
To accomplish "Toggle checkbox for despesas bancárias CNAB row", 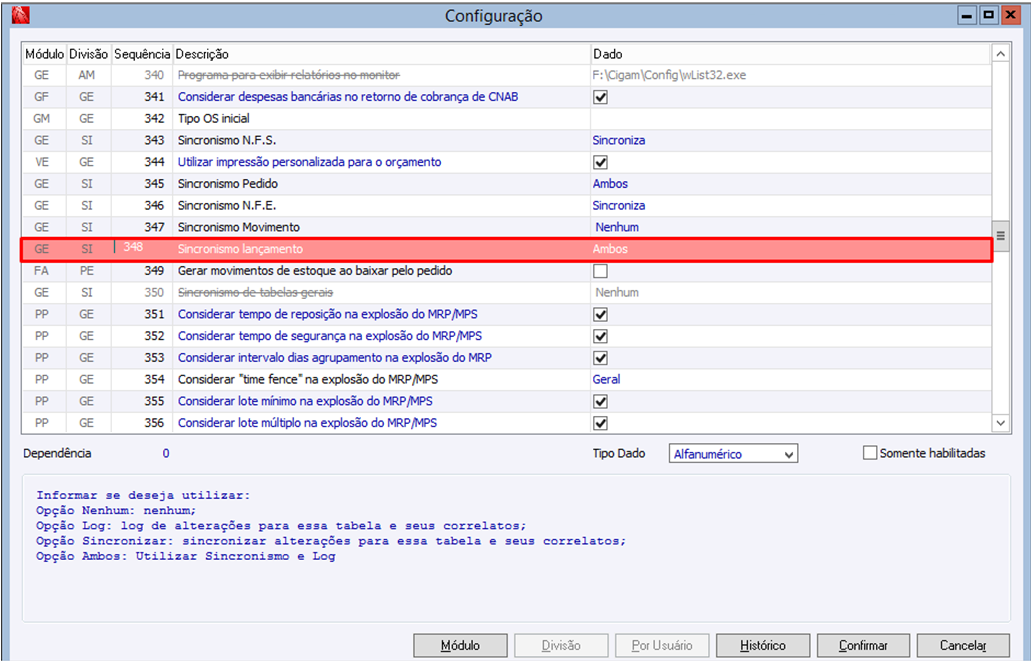I will pyautogui.click(x=600, y=97).
